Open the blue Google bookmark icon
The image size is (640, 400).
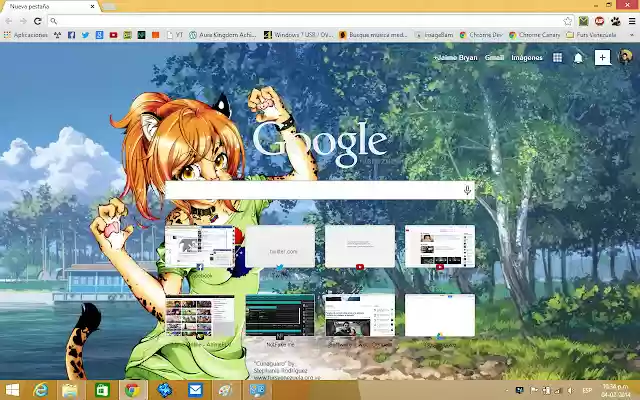(100, 35)
